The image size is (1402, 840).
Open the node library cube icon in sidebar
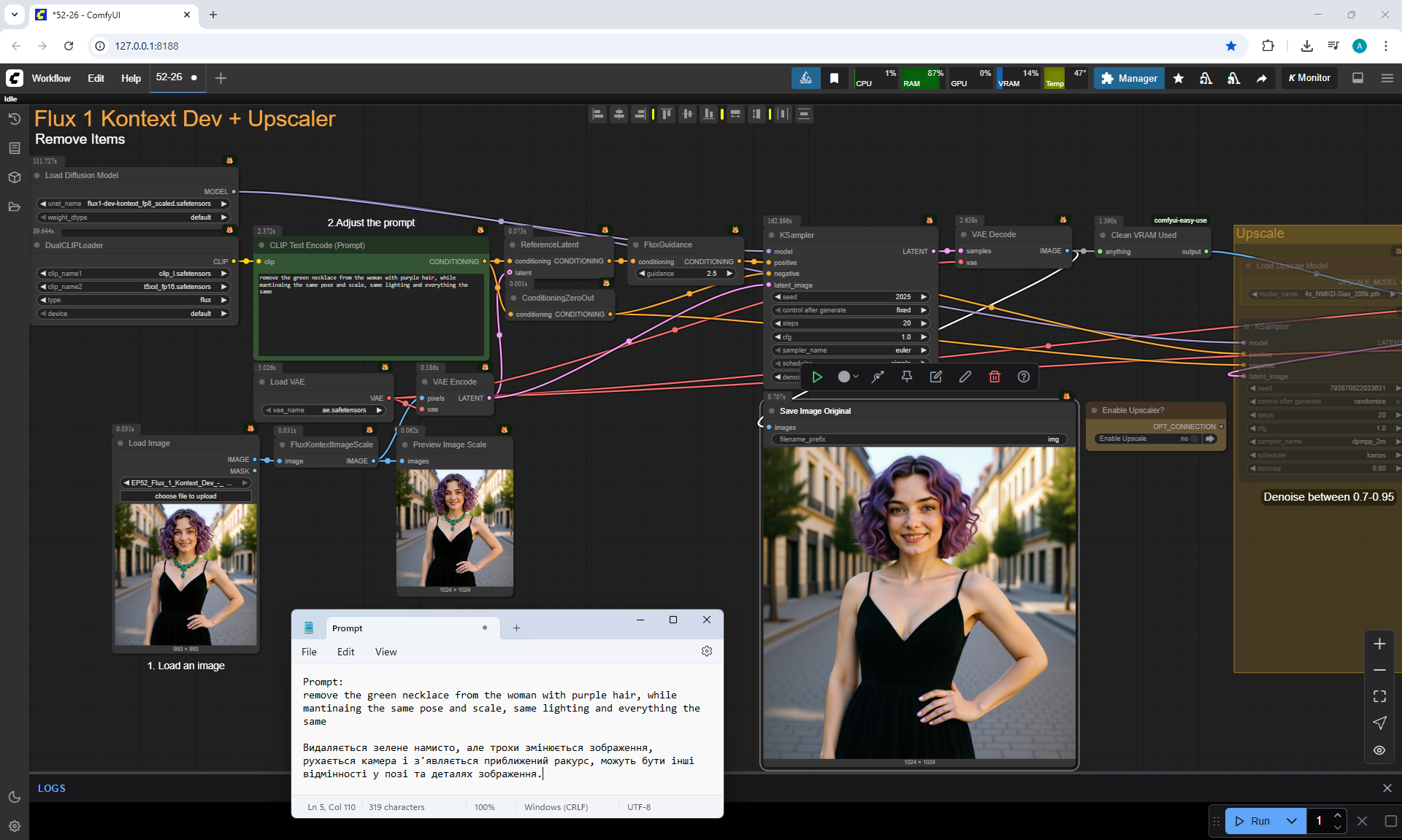[x=14, y=177]
